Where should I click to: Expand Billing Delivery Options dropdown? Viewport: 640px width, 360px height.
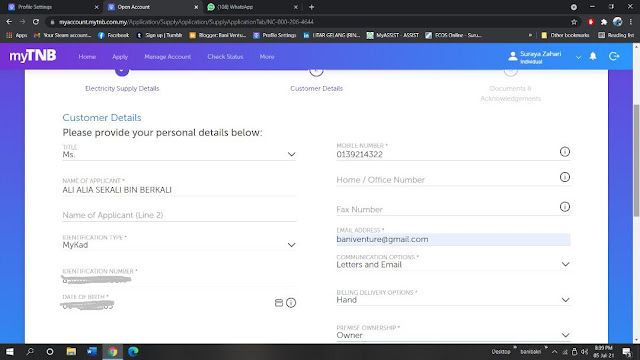pos(565,300)
